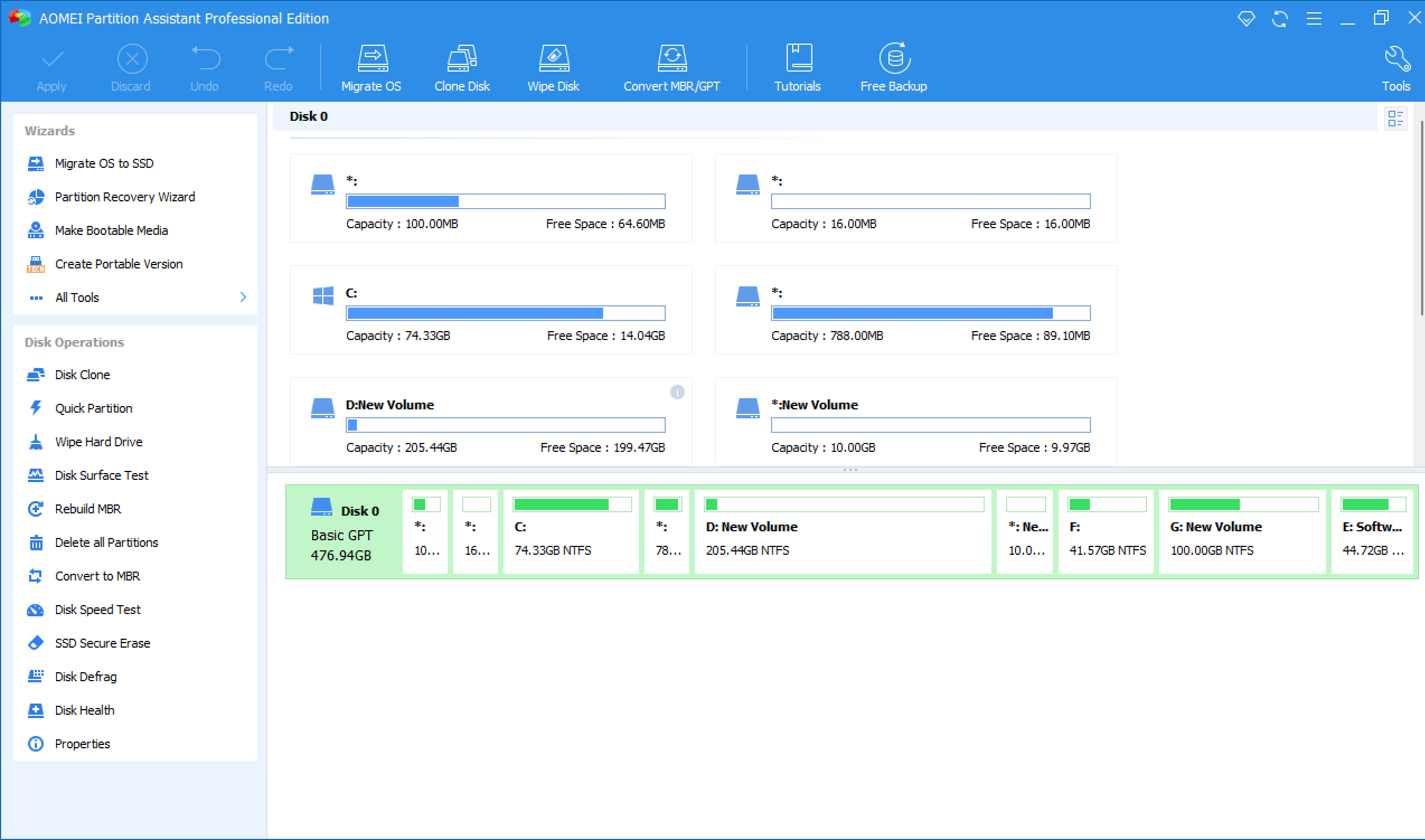Select the SSD Secure Erase icon
Image resolution: width=1425 pixels, height=840 pixels.
click(36, 643)
